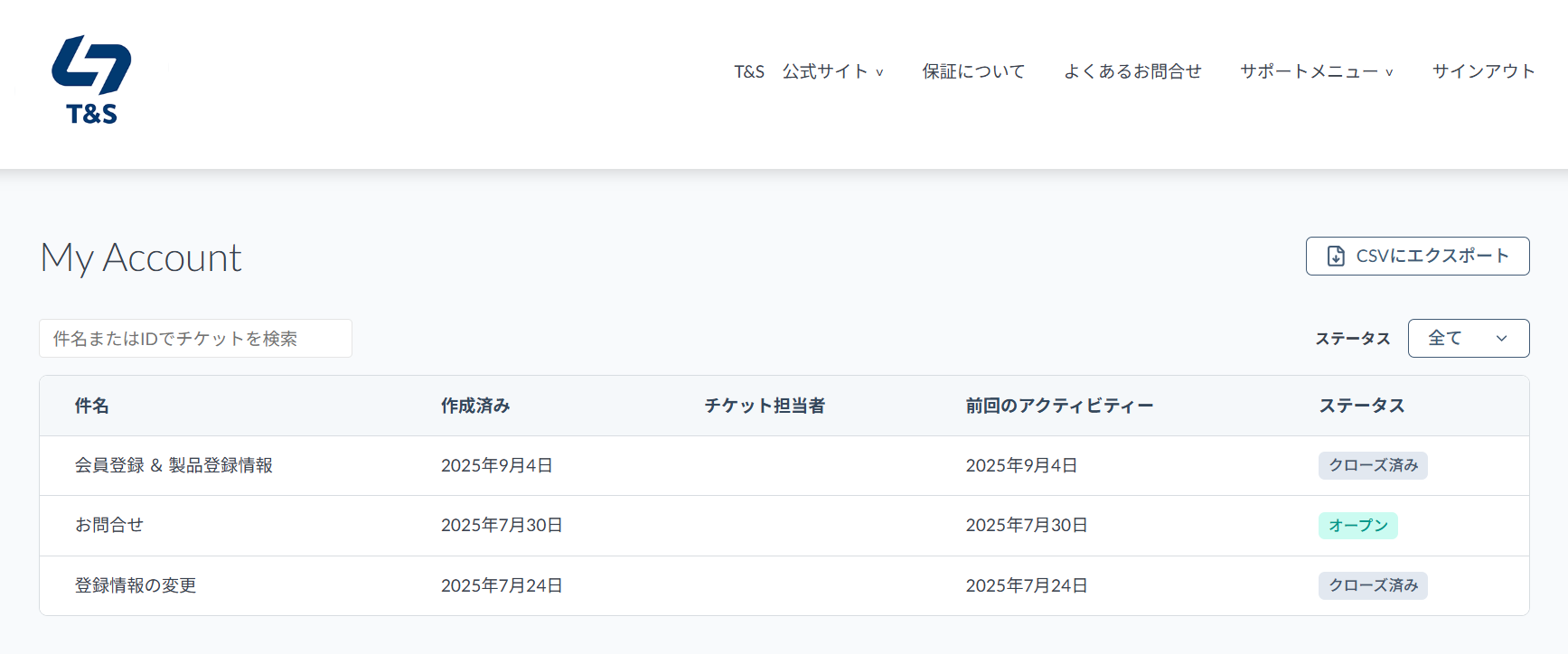Screen dimensions: 1568x654
Task: Sort by 件名 column header
Action: (x=92, y=406)
